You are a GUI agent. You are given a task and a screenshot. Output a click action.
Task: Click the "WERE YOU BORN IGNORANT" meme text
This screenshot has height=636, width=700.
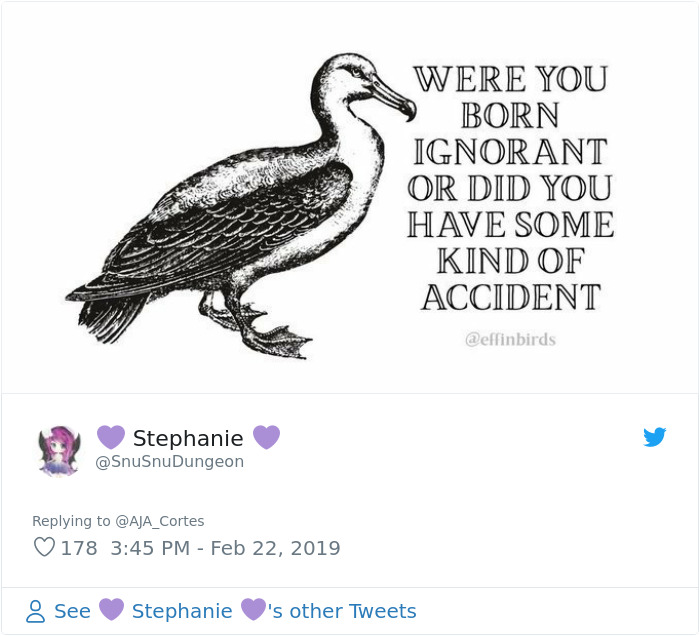509,115
